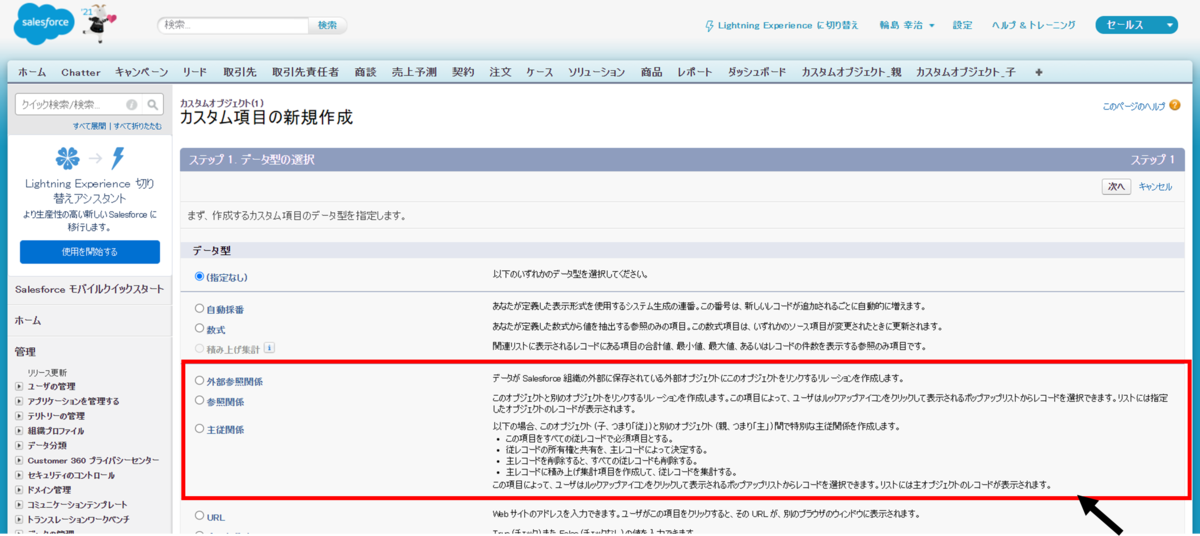This screenshot has height=536, width=1200.
Task: Select the URL data type radio button
Action: [199, 516]
